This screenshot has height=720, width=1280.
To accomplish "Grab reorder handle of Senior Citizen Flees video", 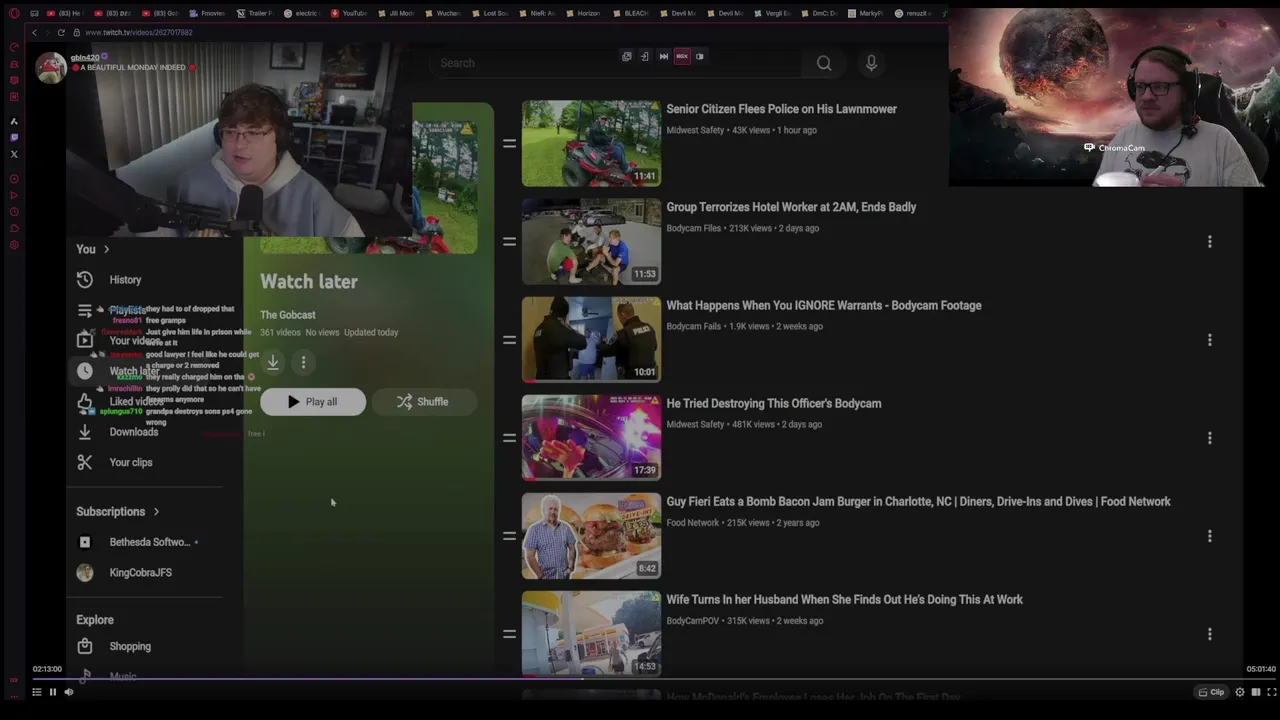I will 509,144.
